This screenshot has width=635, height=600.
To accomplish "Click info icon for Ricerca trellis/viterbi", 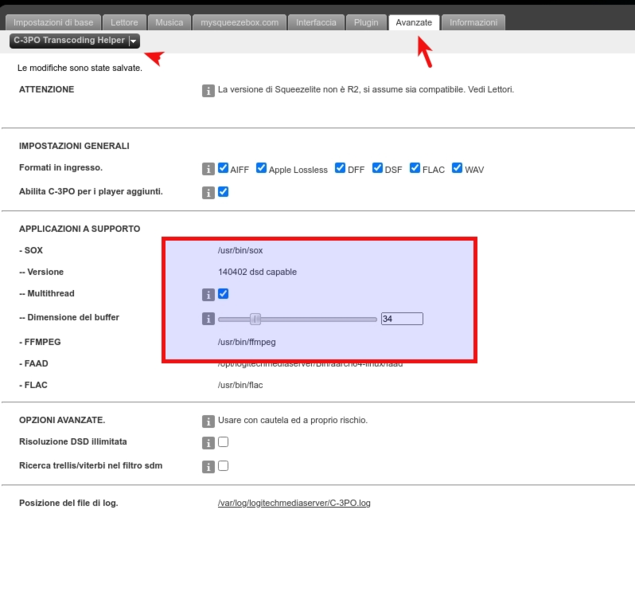I will (x=208, y=466).
